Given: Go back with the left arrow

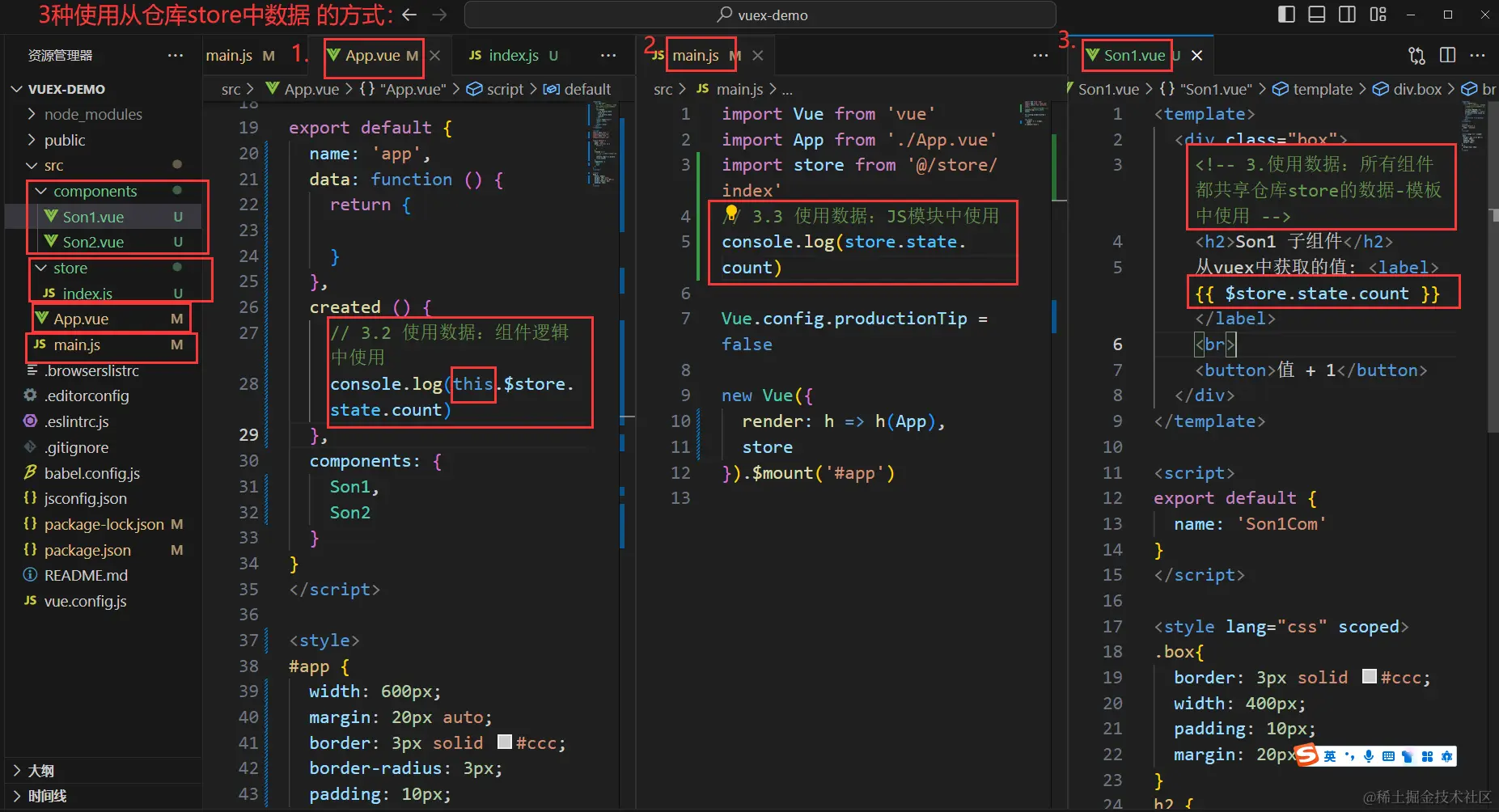Looking at the screenshot, I should [409, 15].
